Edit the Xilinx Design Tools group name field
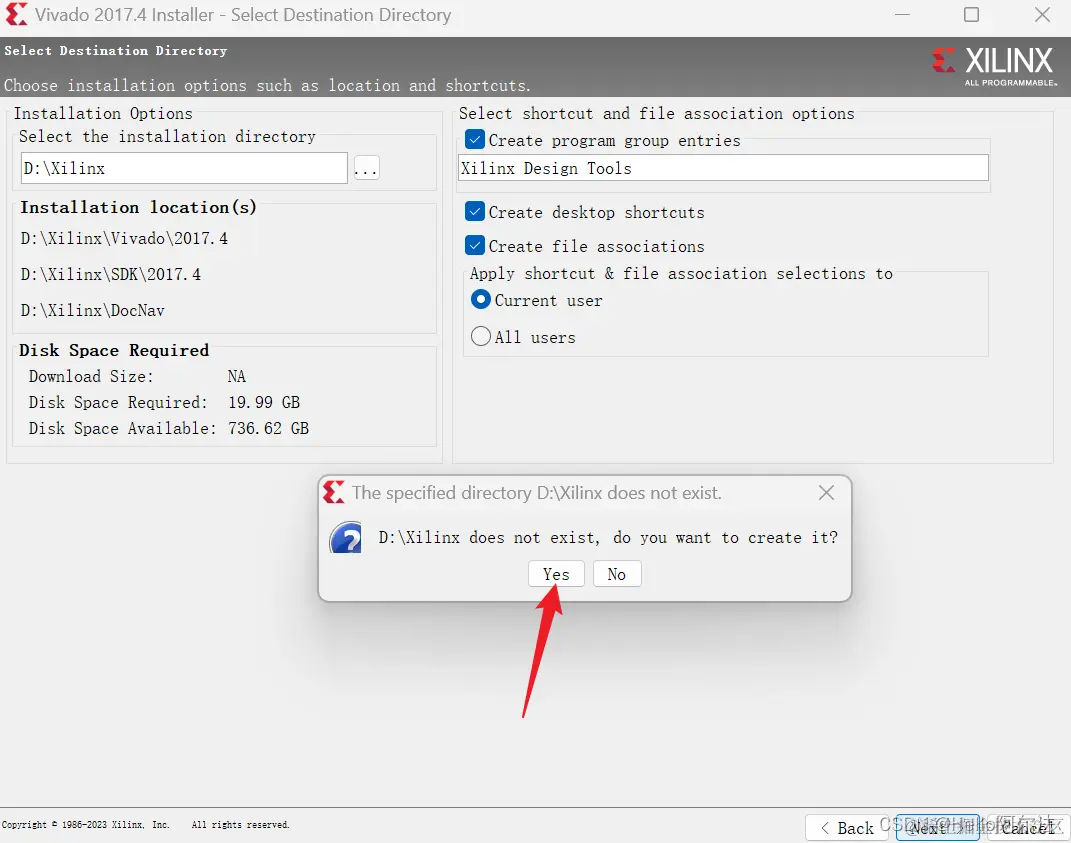1071x843 pixels. [x=723, y=168]
